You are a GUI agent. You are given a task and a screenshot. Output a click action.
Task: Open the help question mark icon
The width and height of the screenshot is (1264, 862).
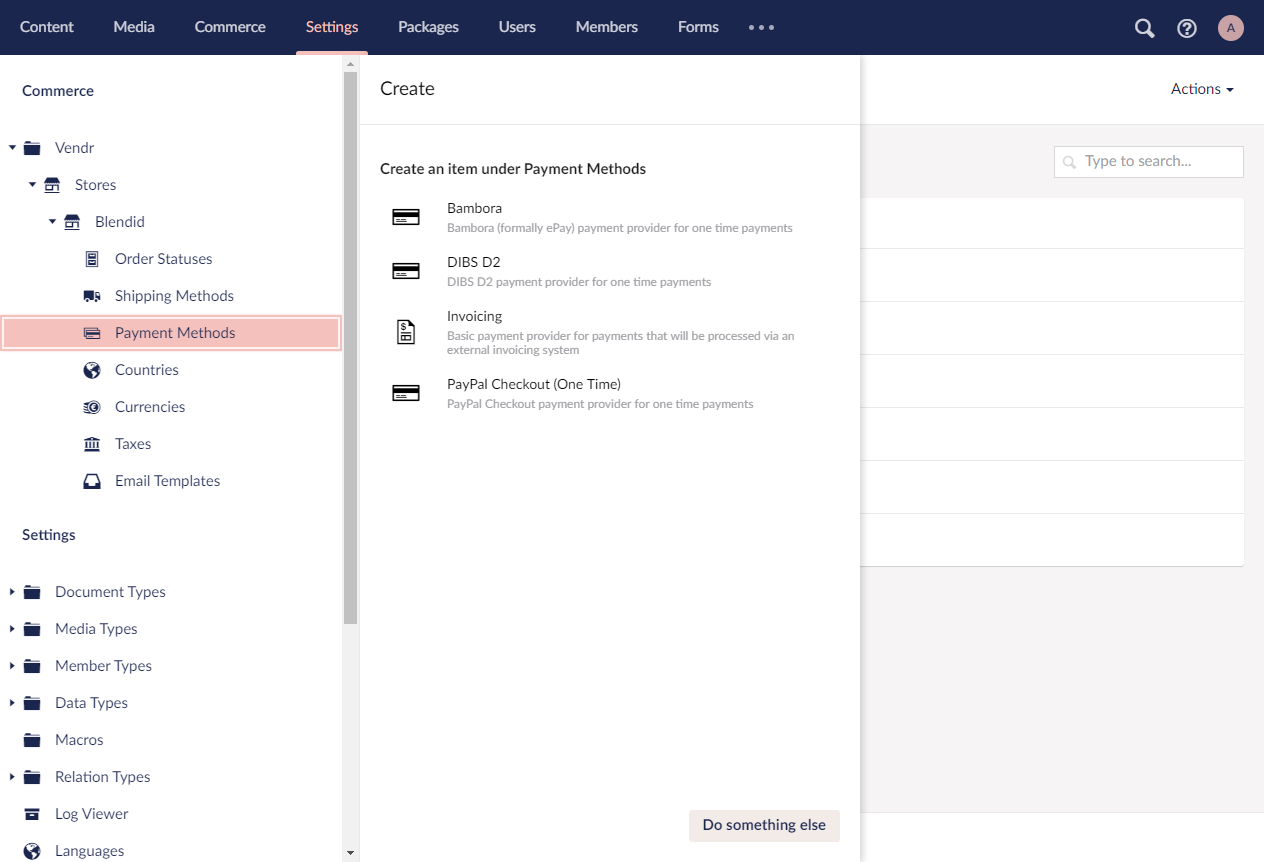[x=1187, y=28]
